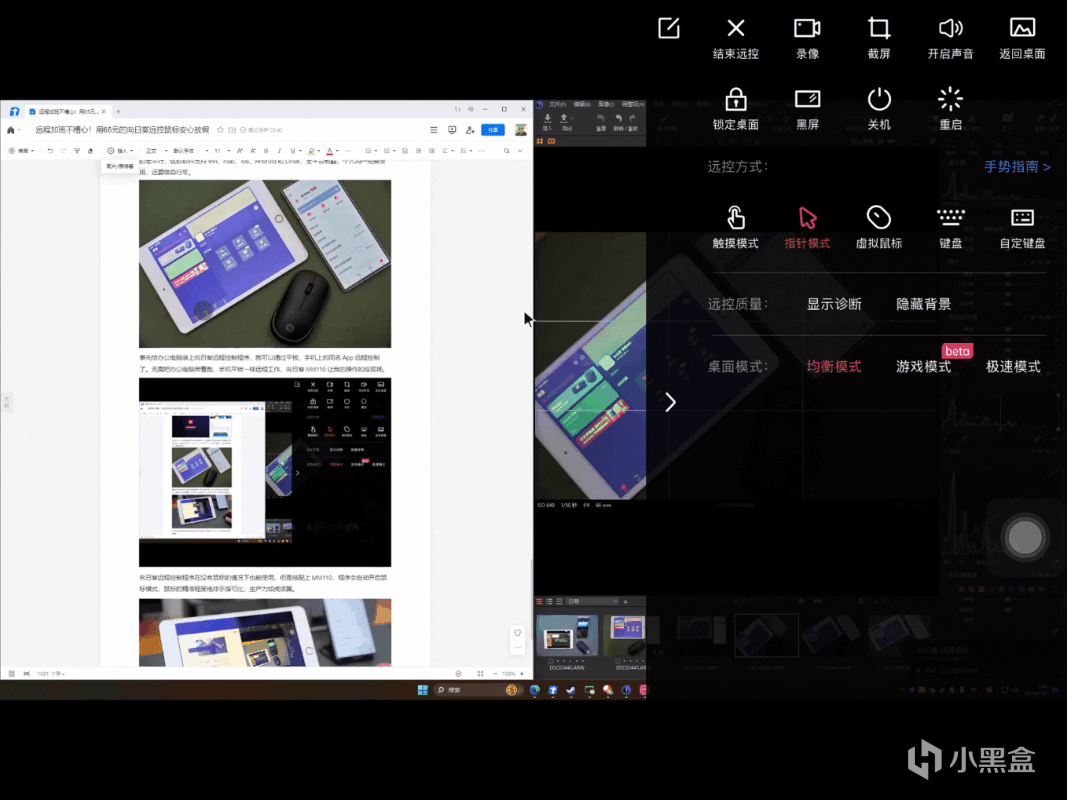Take a screenshot with 截屏
Image resolution: width=1067 pixels, height=800 pixels.
(x=879, y=38)
